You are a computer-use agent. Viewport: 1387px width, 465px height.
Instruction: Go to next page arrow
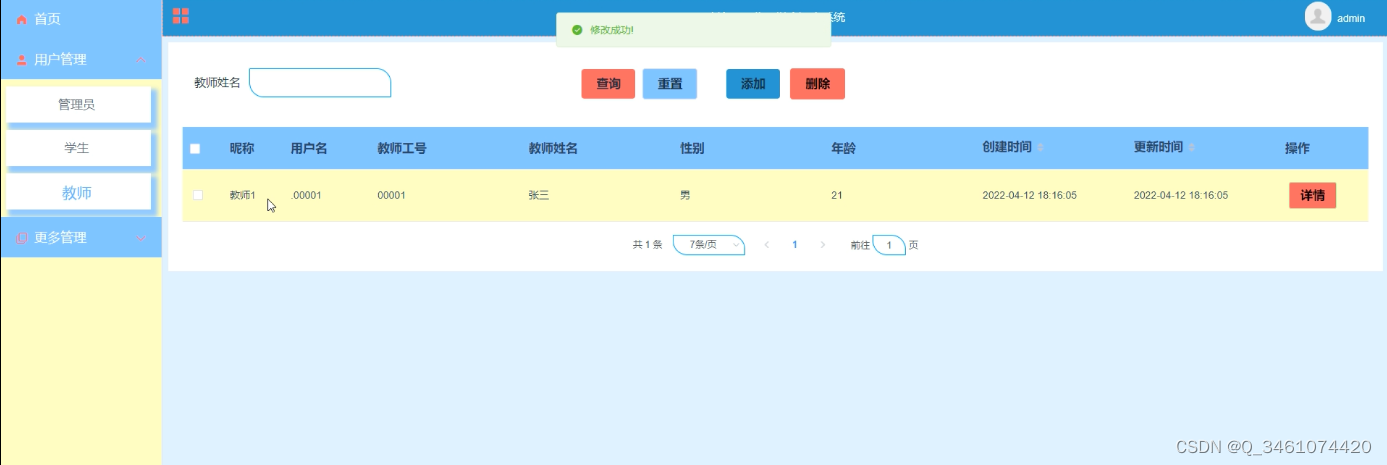click(823, 245)
